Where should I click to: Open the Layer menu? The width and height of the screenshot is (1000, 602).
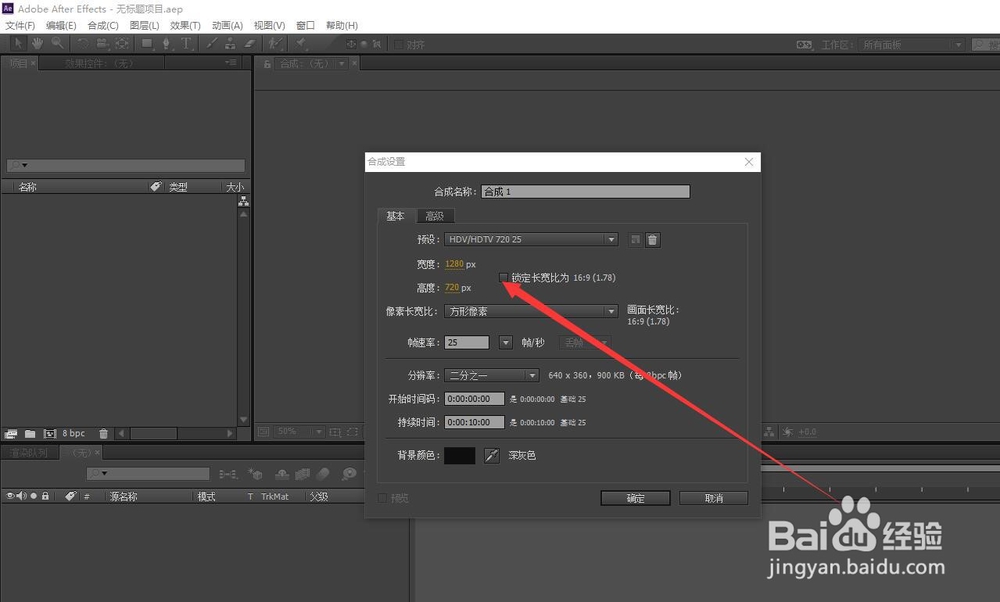click(144, 26)
